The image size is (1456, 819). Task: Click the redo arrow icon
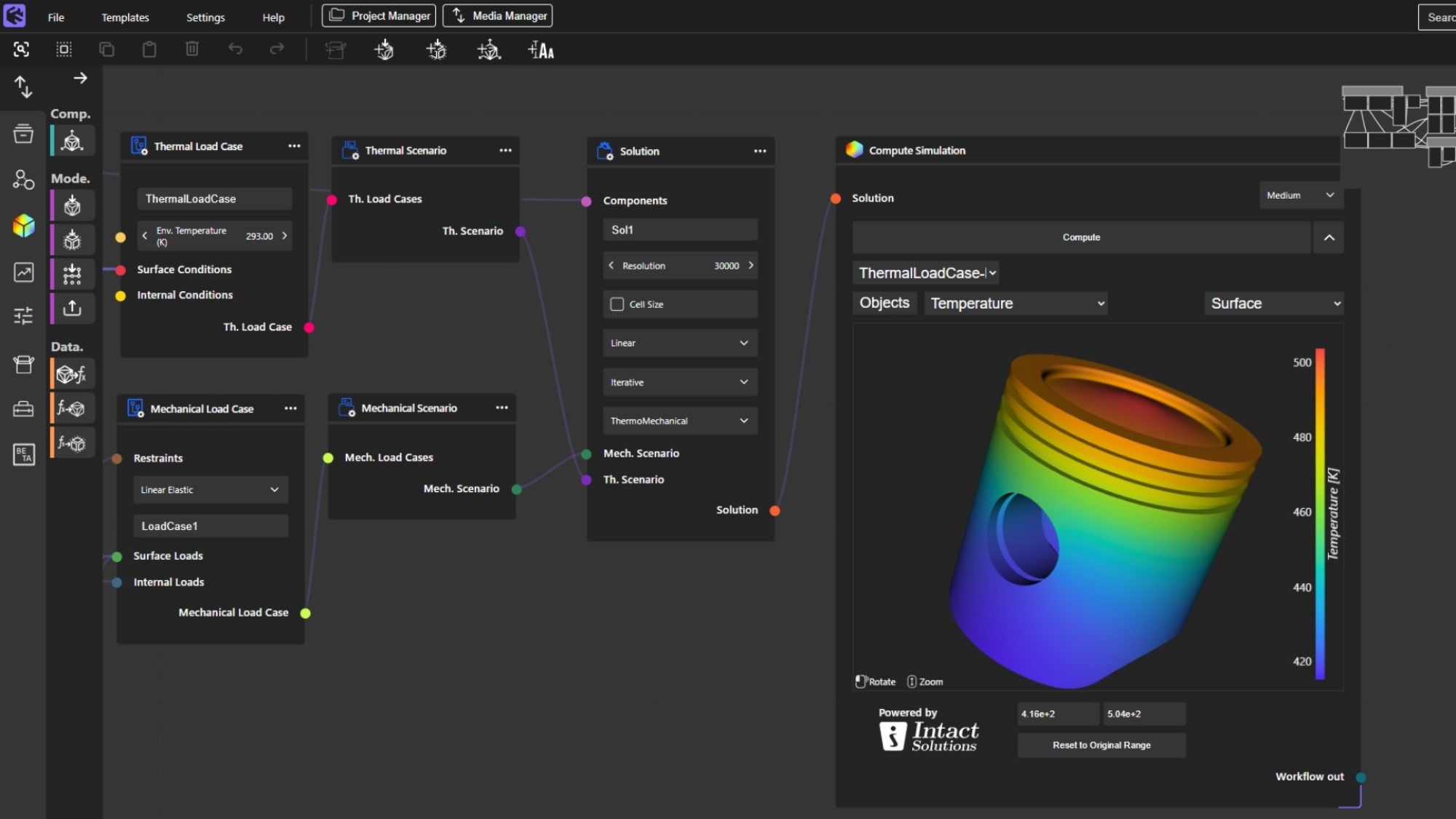pyautogui.click(x=277, y=50)
